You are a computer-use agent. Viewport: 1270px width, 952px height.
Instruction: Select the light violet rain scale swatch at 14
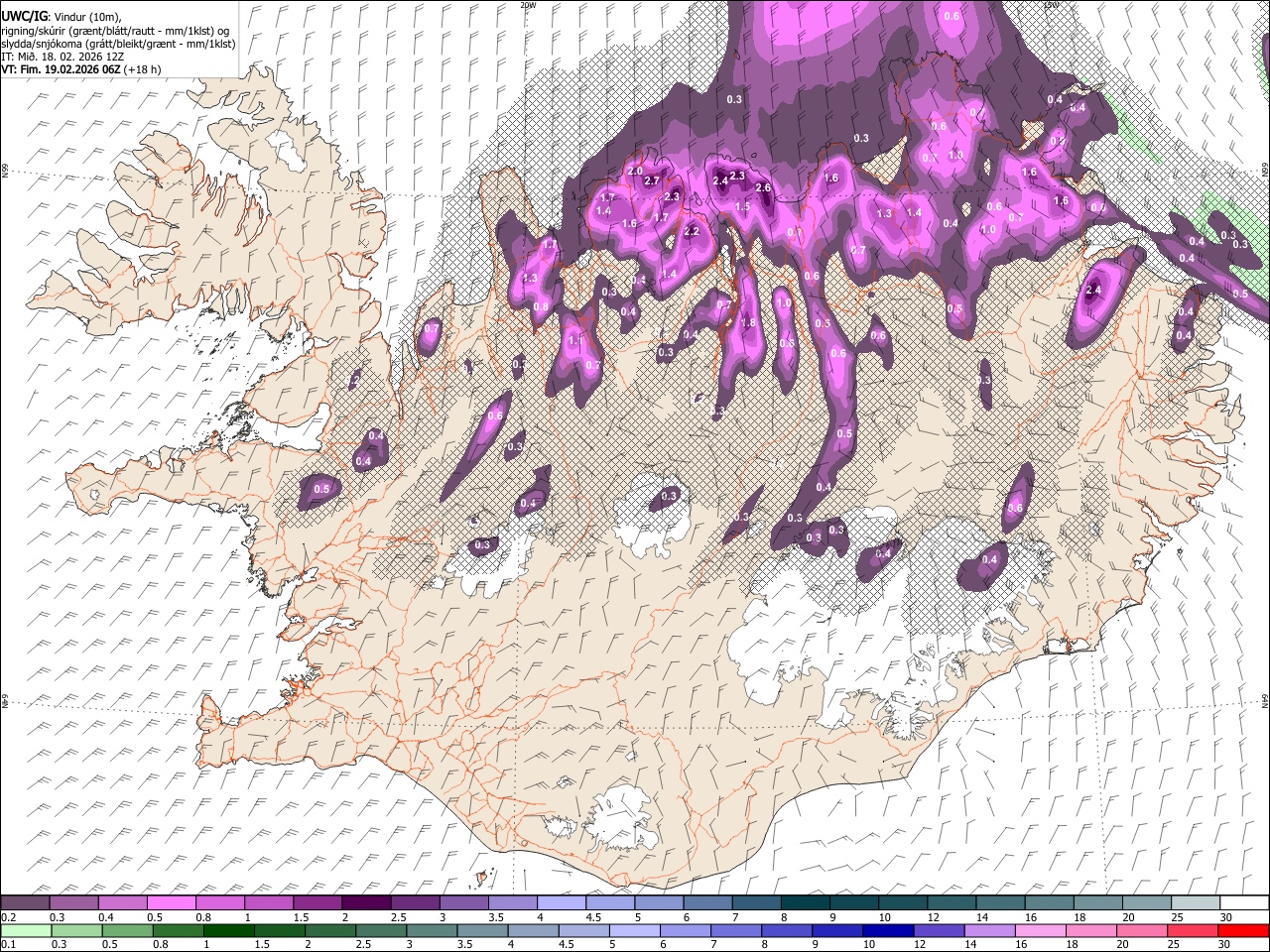tap(991, 930)
